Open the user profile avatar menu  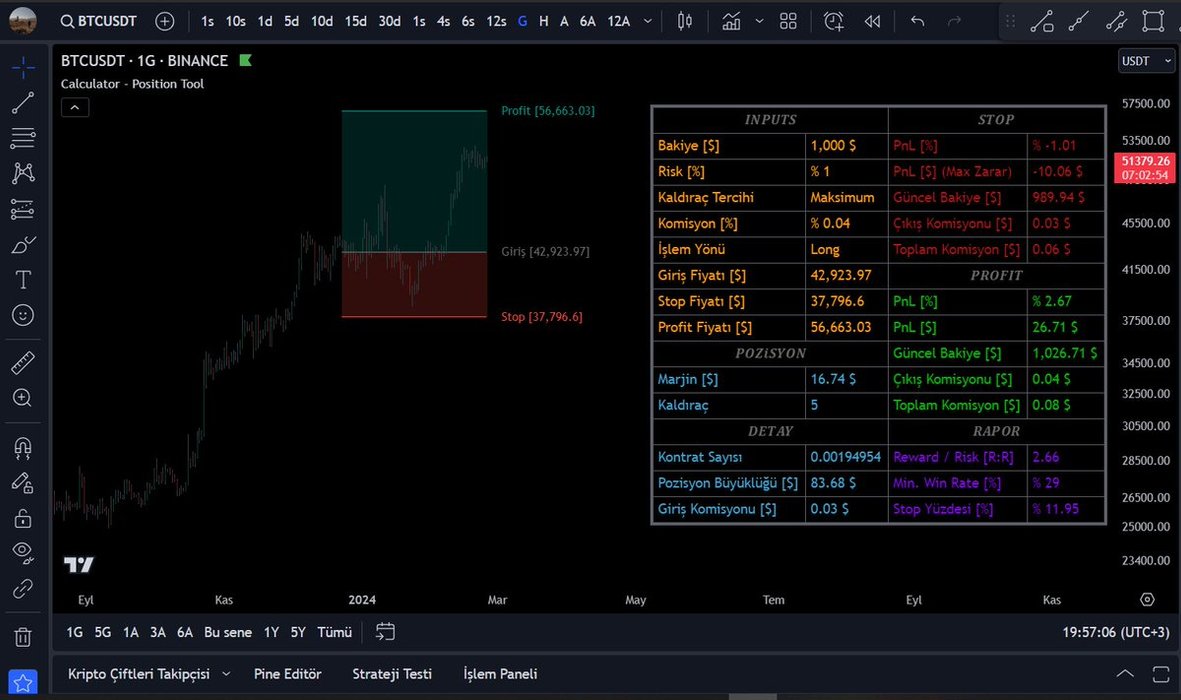23,20
